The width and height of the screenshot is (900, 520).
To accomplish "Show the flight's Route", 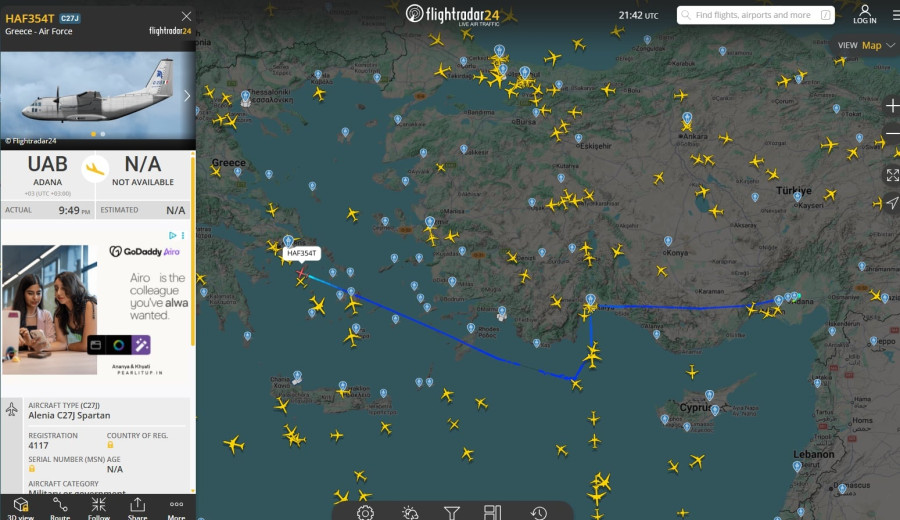I will [x=60, y=507].
